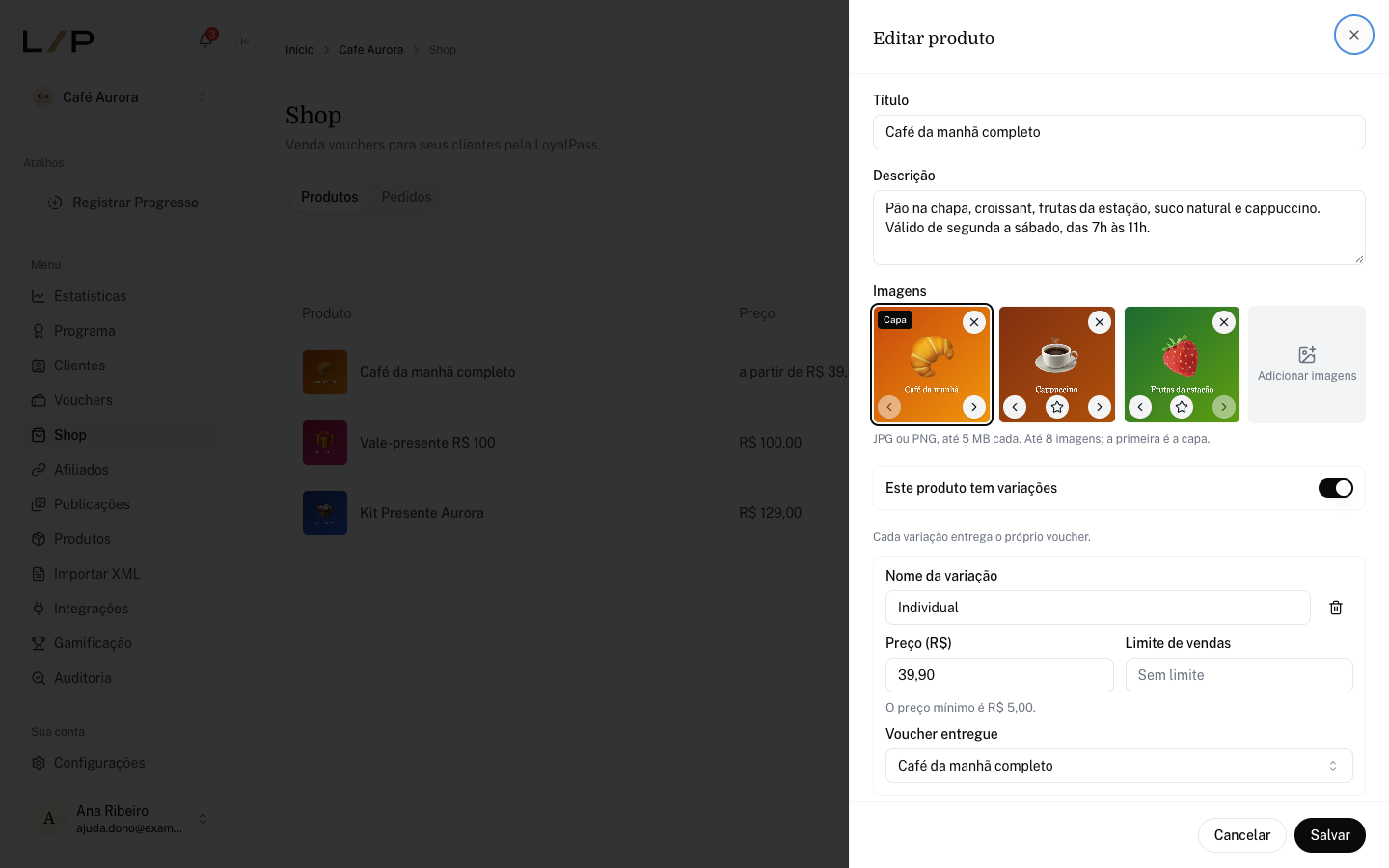Click the Vale-presente R$ 100 product row
The image size is (1389, 868).
click(x=567, y=443)
